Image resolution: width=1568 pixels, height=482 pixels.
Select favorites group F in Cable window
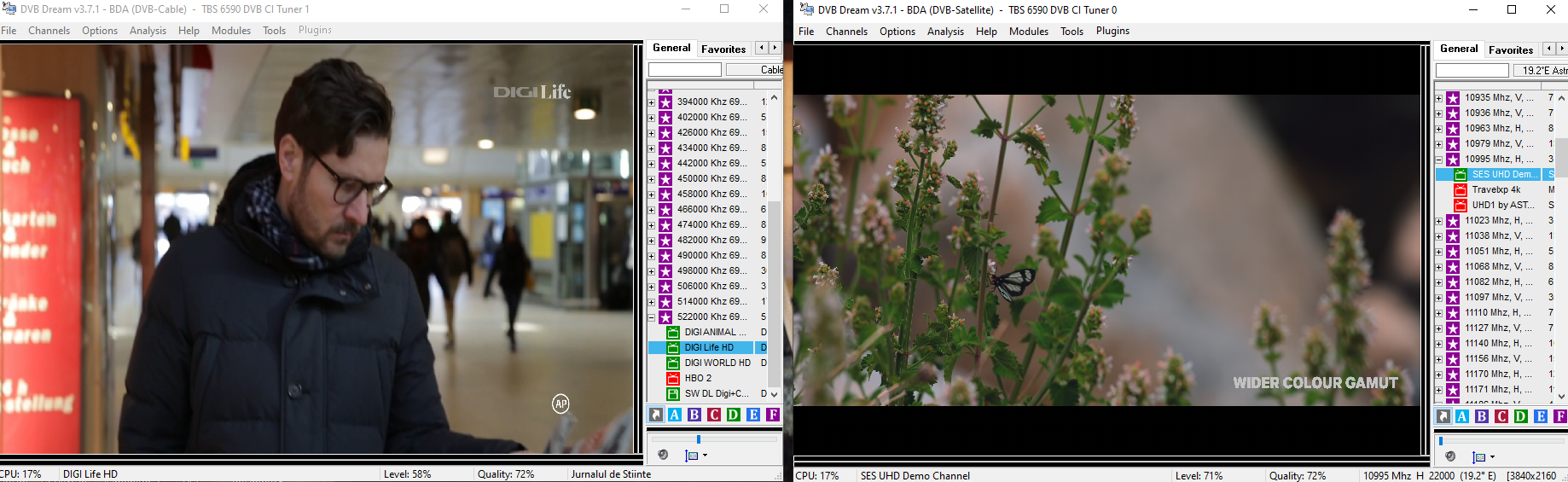coord(773,415)
